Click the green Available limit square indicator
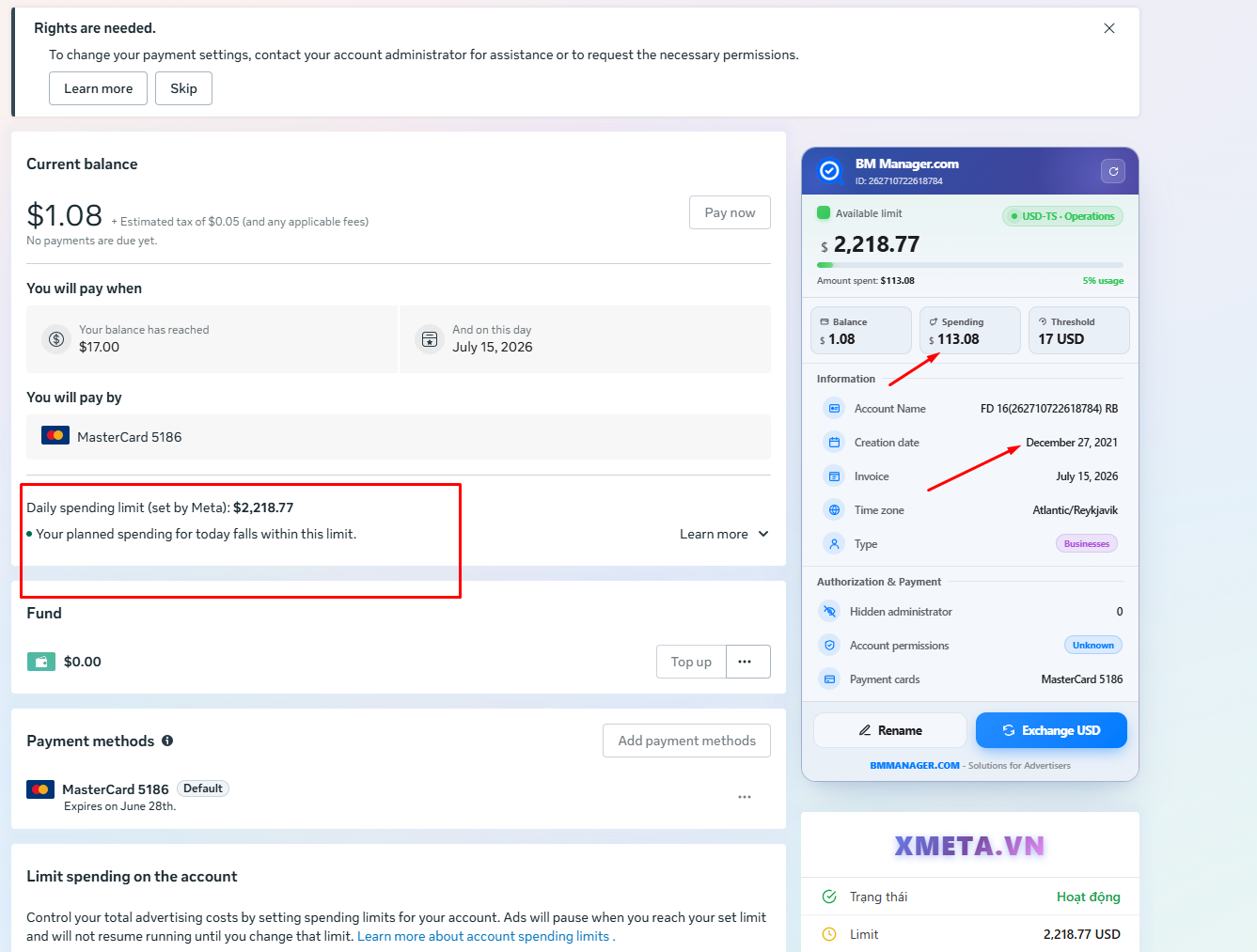1257x952 pixels. pos(824,213)
